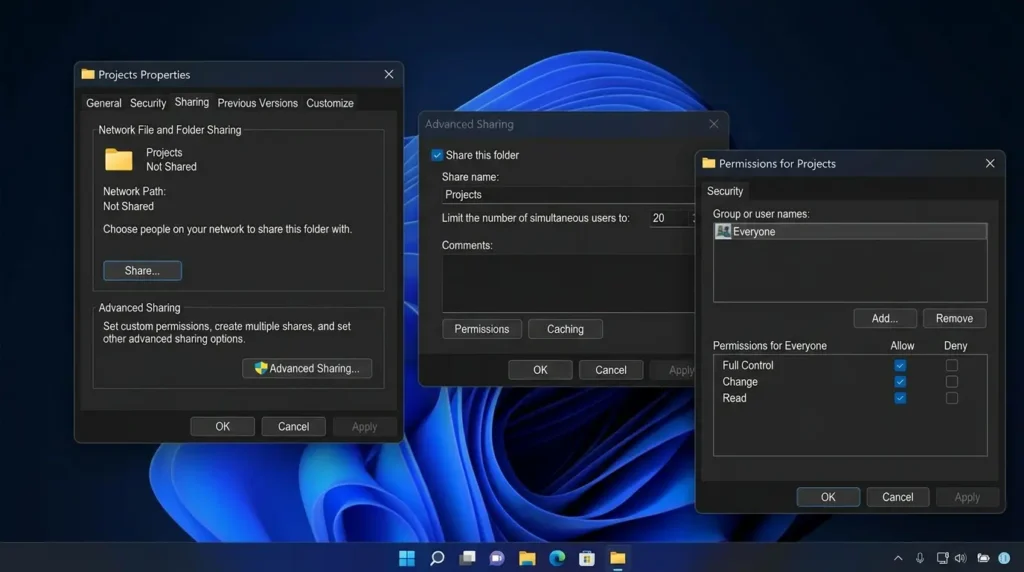Screen dimensions: 1024x572
Task: Open Permissions in Advanced Sharing
Action: (x=482, y=329)
